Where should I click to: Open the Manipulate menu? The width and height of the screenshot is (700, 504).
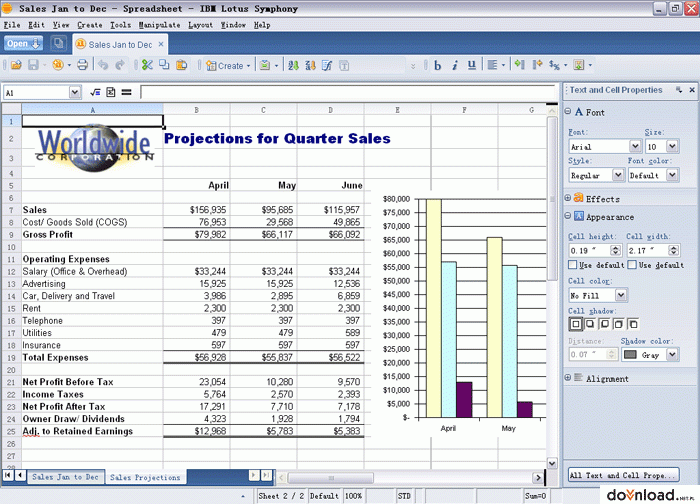[159, 25]
